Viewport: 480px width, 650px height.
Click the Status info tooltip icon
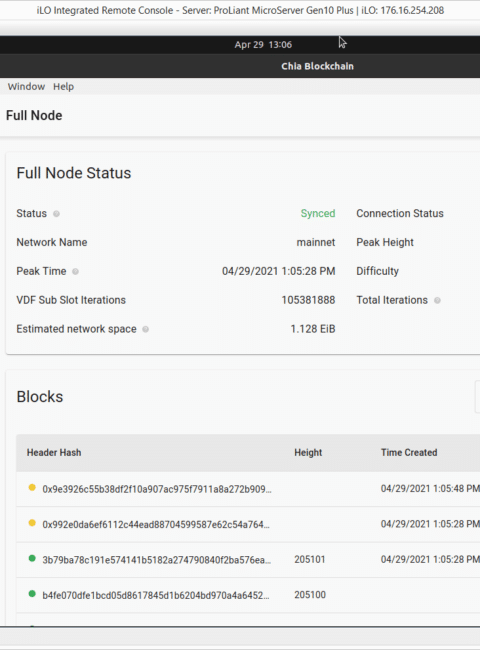pyautogui.click(x=56, y=214)
